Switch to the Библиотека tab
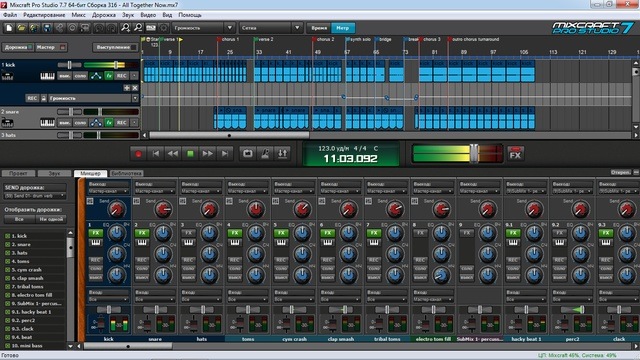Viewport: 640px width, 360px height. click(x=127, y=173)
